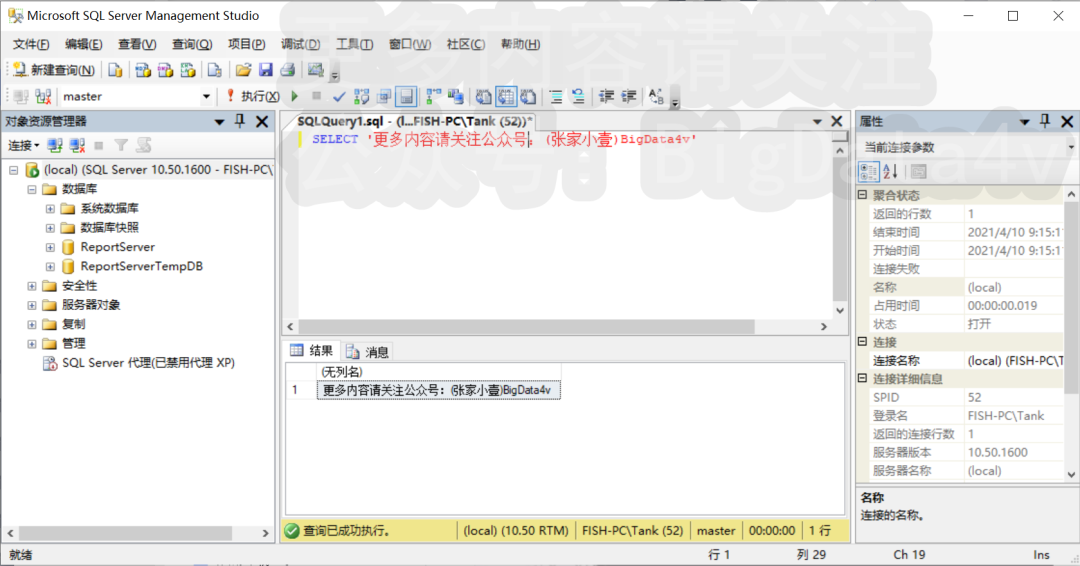Click the Filter funnel icon in Object Explorer
Screen dimensions: 1080x566
coord(121,145)
